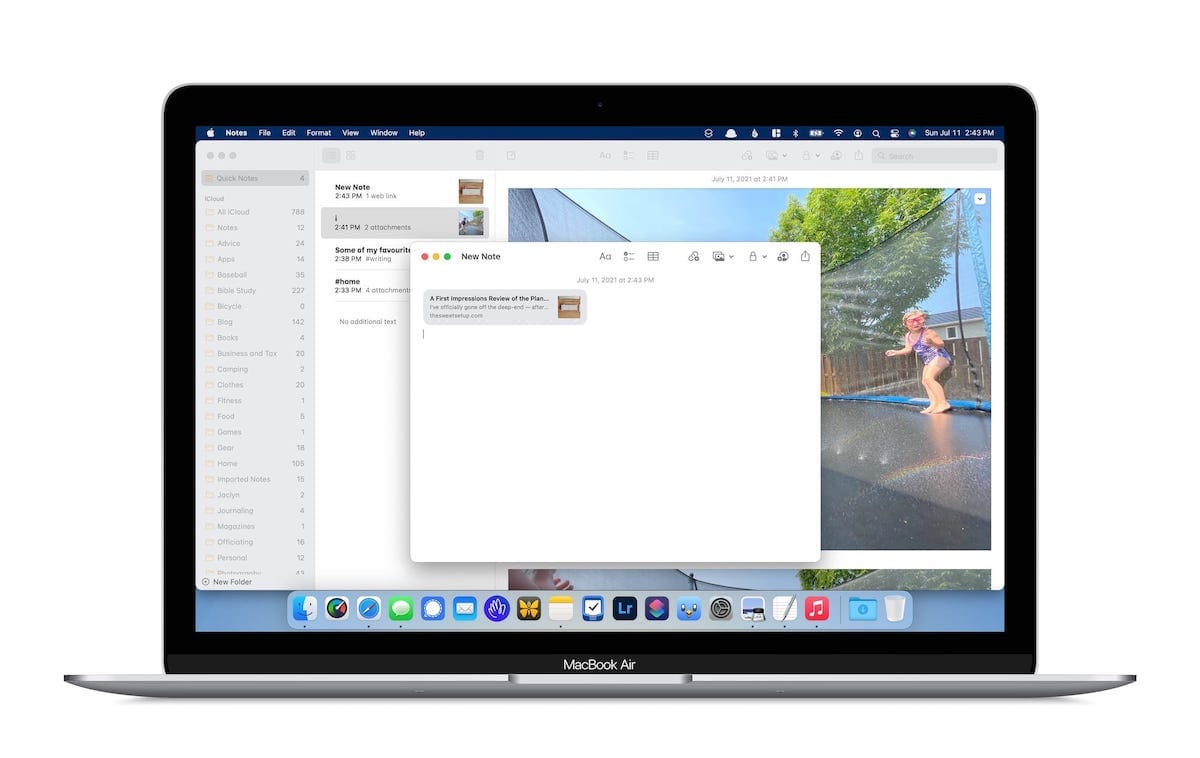1200x758 pixels.
Task: Open Messages from the Dock
Action: [401, 608]
